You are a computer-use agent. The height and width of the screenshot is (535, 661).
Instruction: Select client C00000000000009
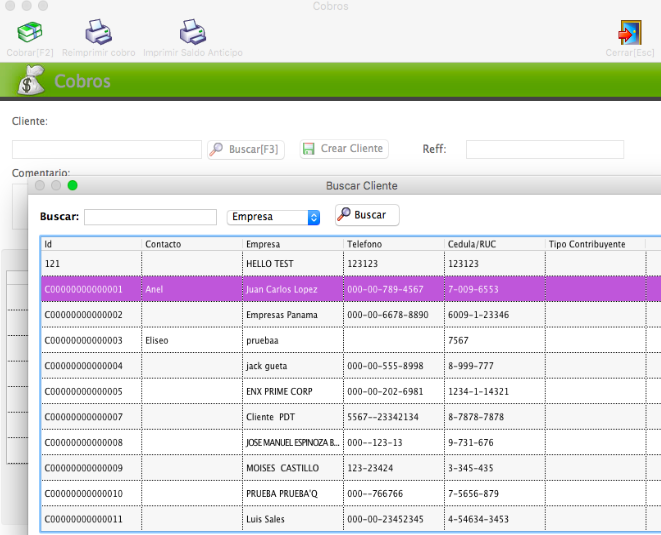pos(351,468)
